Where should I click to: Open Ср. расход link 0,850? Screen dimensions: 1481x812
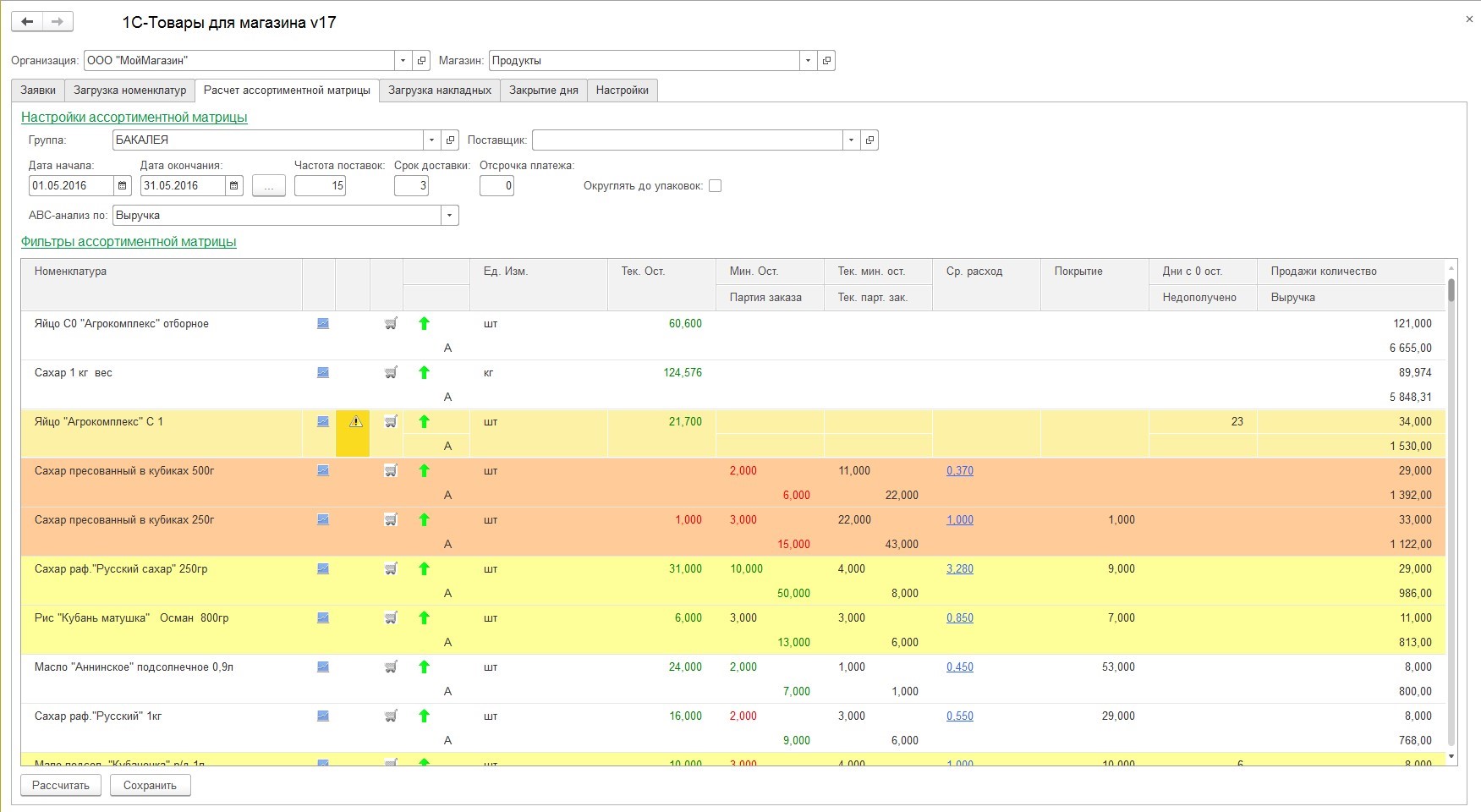click(x=960, y=617)
